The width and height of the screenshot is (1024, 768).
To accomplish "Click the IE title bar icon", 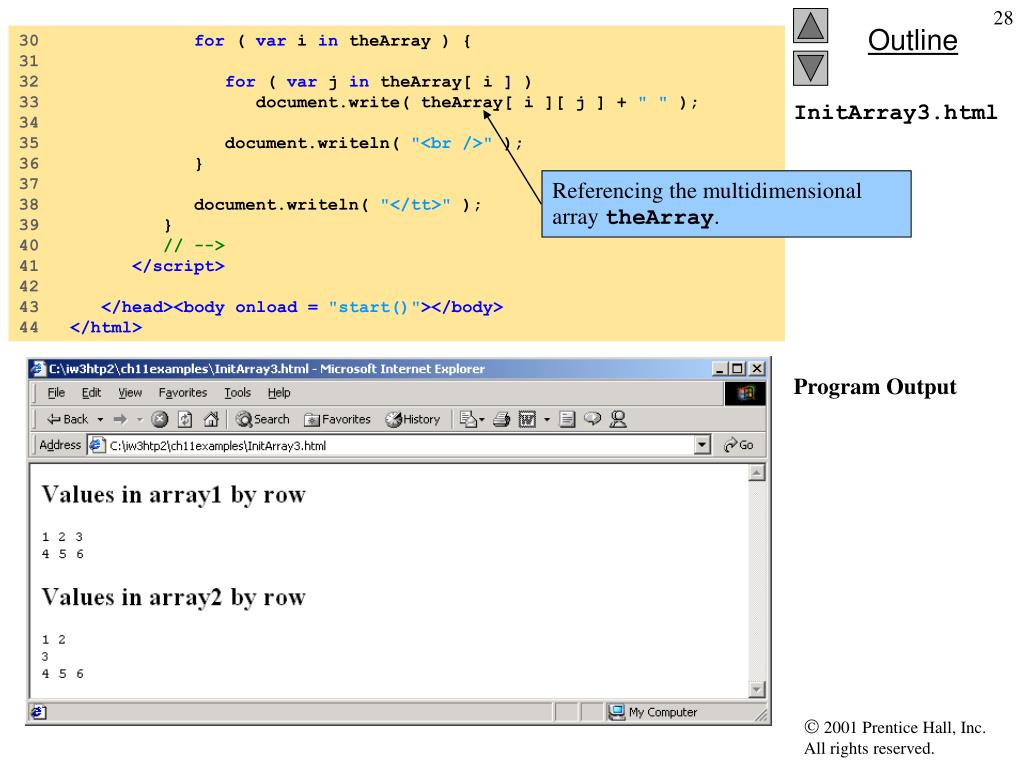I will coord(39,369).
